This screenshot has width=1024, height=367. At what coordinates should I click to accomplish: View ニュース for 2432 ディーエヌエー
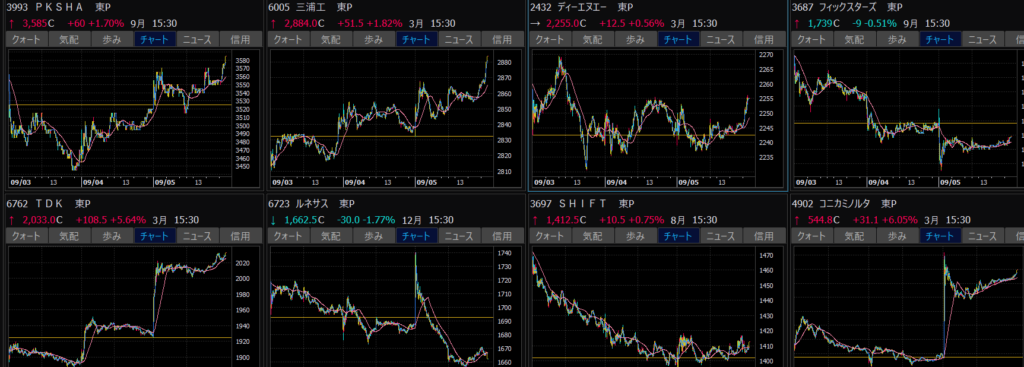pos(721,39)
